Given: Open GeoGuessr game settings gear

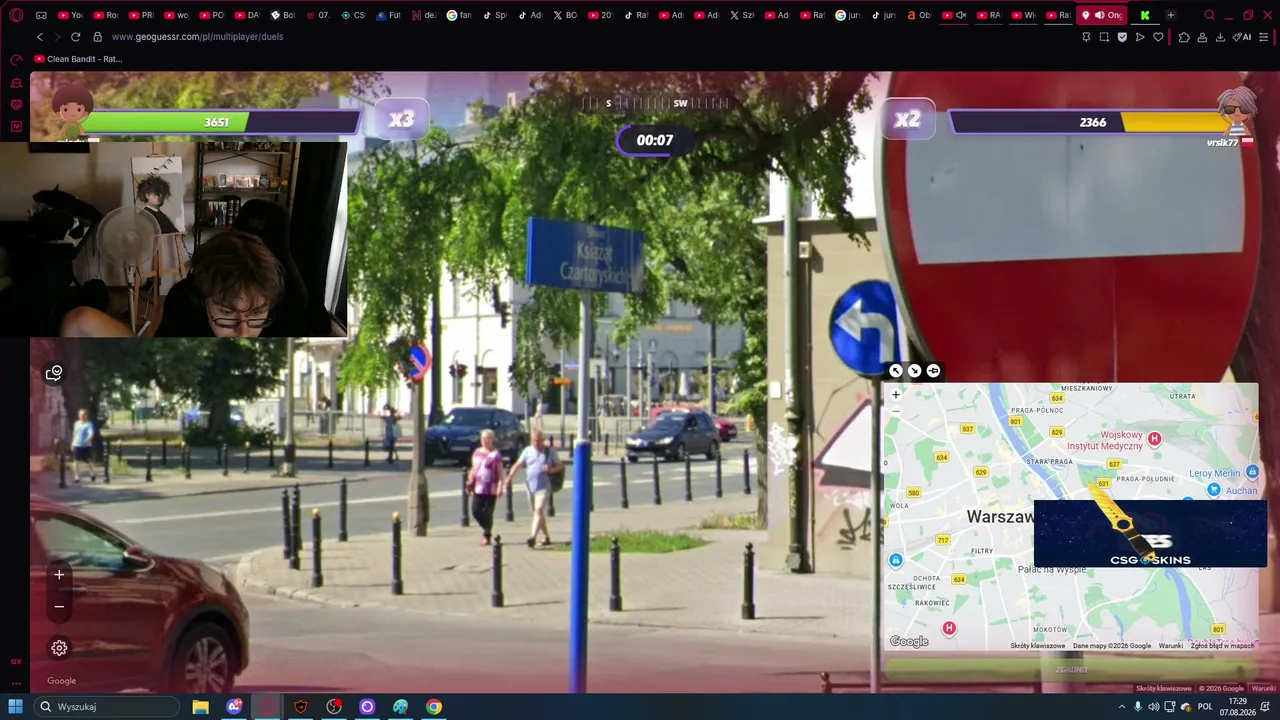Looking at the screenshot, I should [59, 648].
